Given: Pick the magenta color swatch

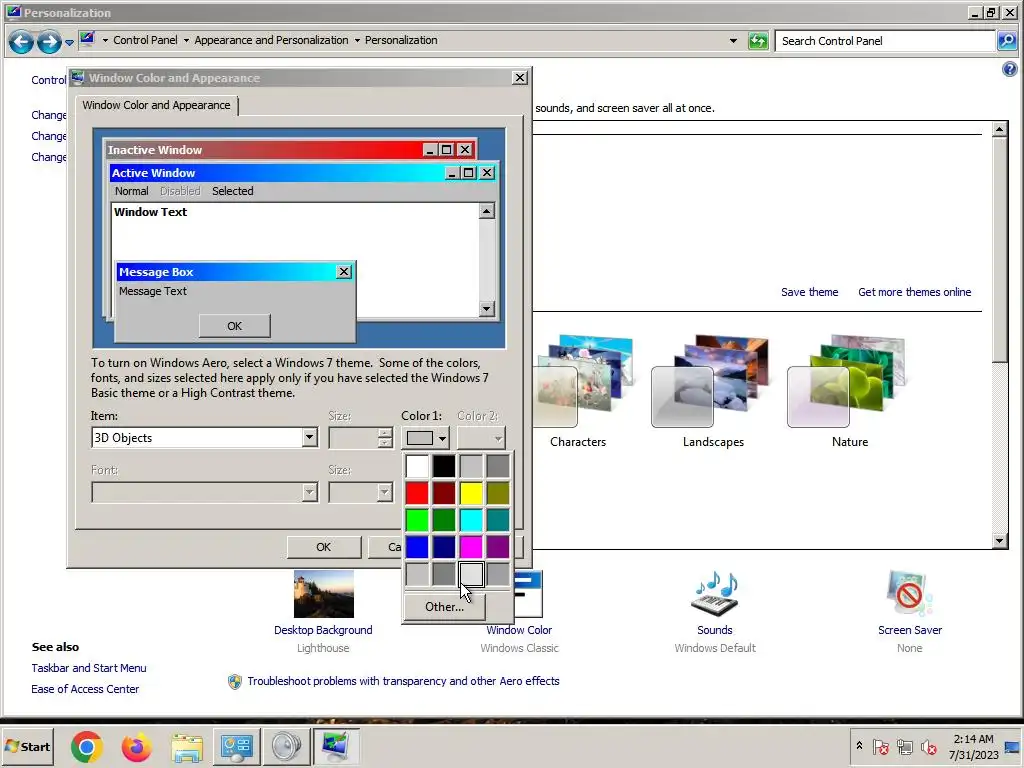Looking at the screenshot, I should tap(471, 547).
